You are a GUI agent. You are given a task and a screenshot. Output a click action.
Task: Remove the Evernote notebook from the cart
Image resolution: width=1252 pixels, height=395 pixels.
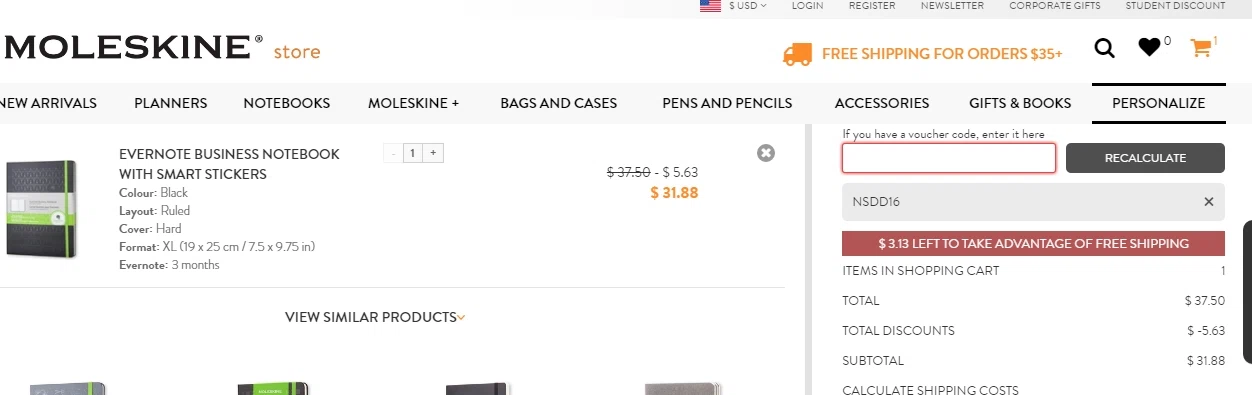tap(766, 153)
